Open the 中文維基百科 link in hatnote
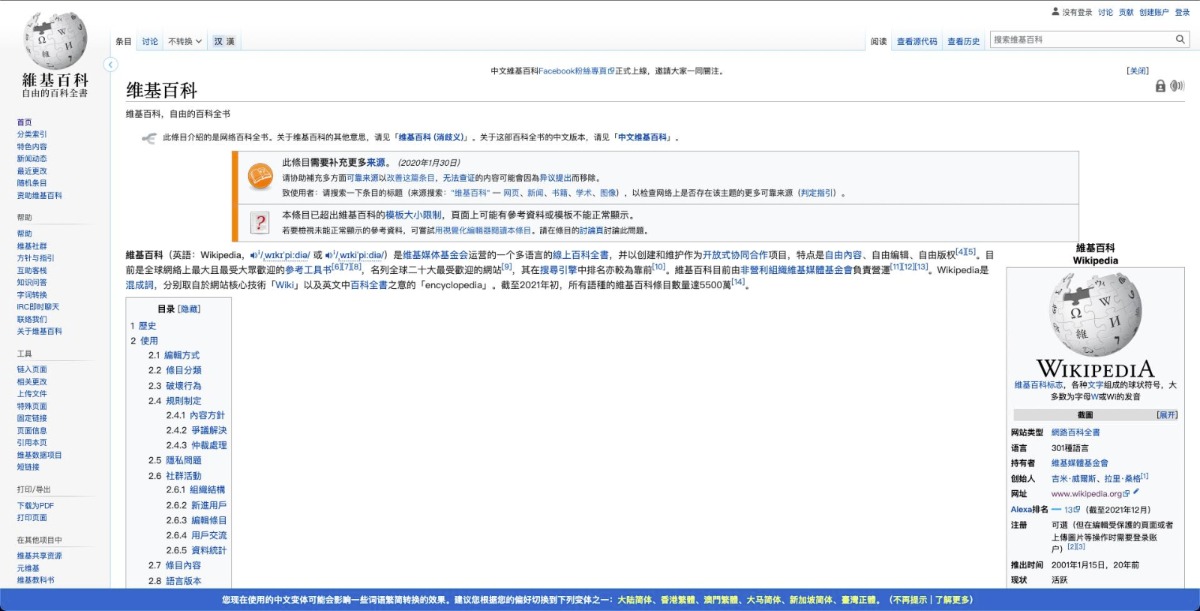Screen dimensions: 1200x611 (x=642, y=137)
